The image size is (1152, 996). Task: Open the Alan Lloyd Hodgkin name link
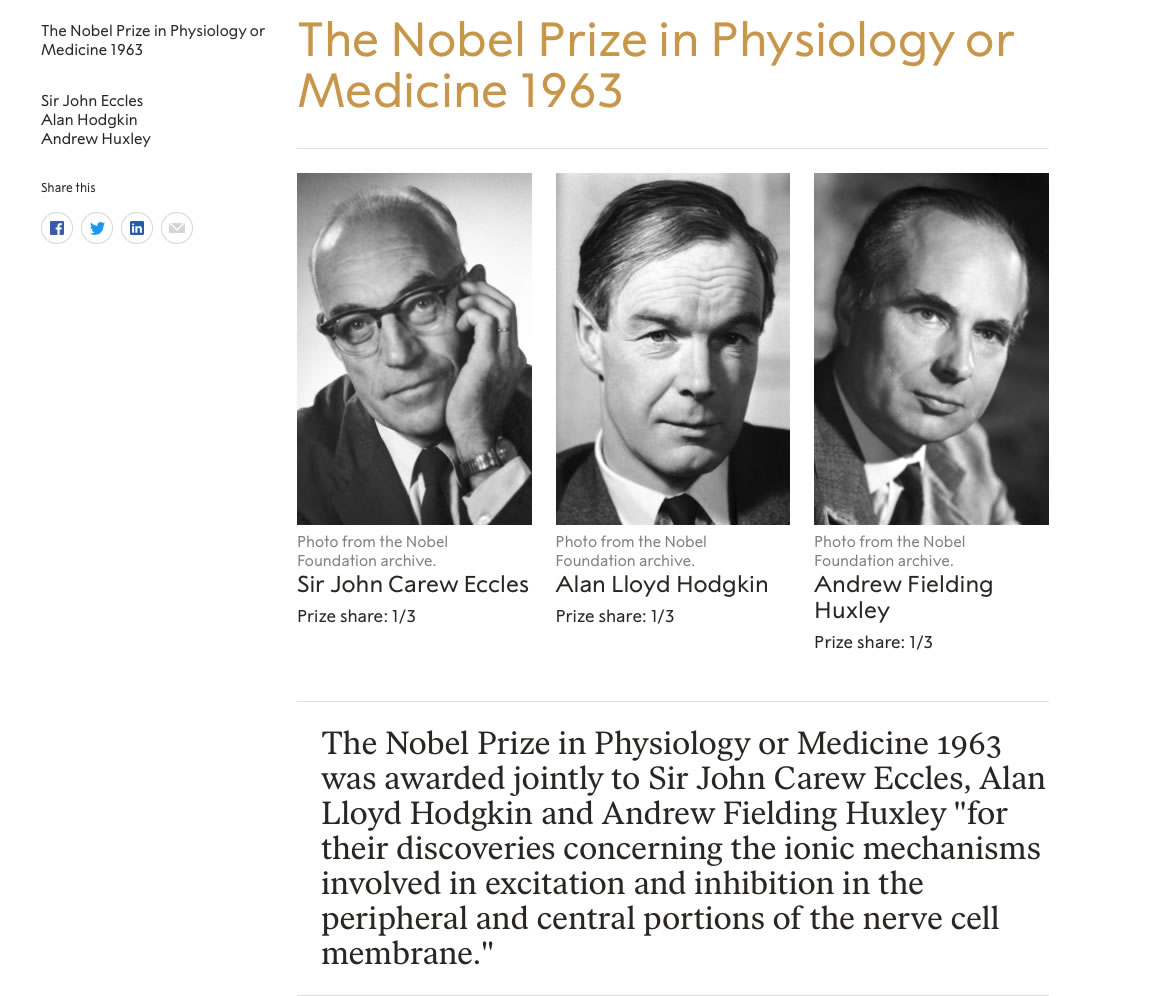pos(662,584)
